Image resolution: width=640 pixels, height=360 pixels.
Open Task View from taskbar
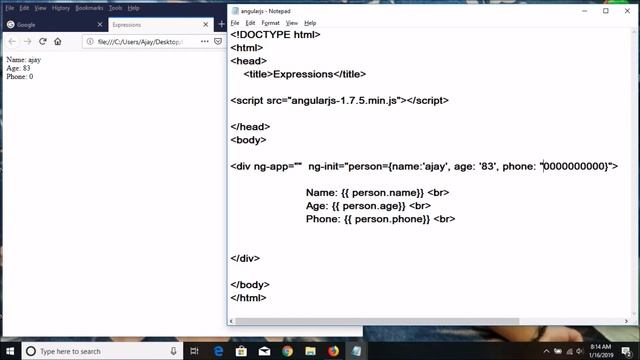[194, 351]
